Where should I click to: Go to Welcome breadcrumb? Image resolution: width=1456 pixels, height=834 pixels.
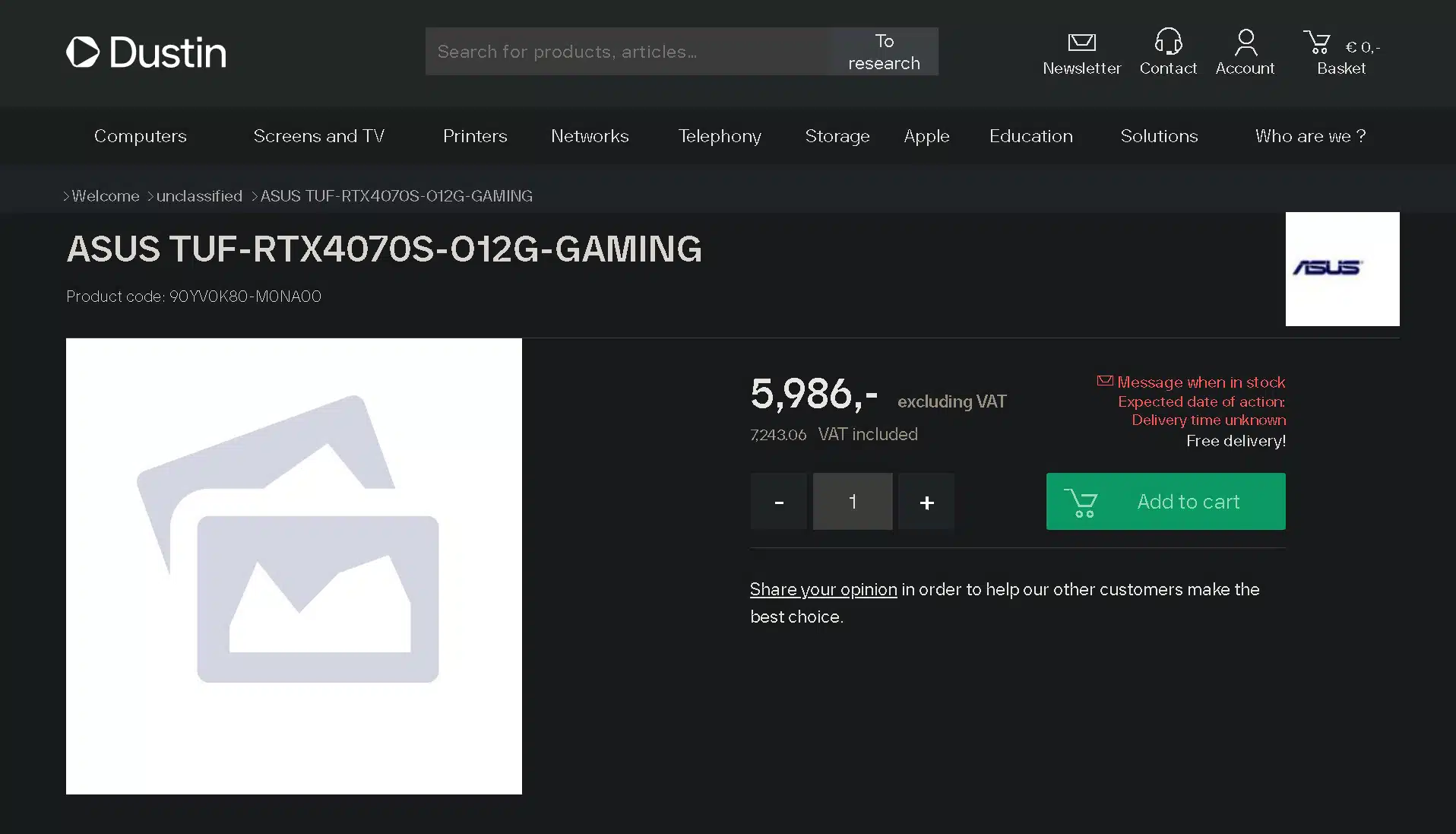pyautogui.click(x=105, y=196)
